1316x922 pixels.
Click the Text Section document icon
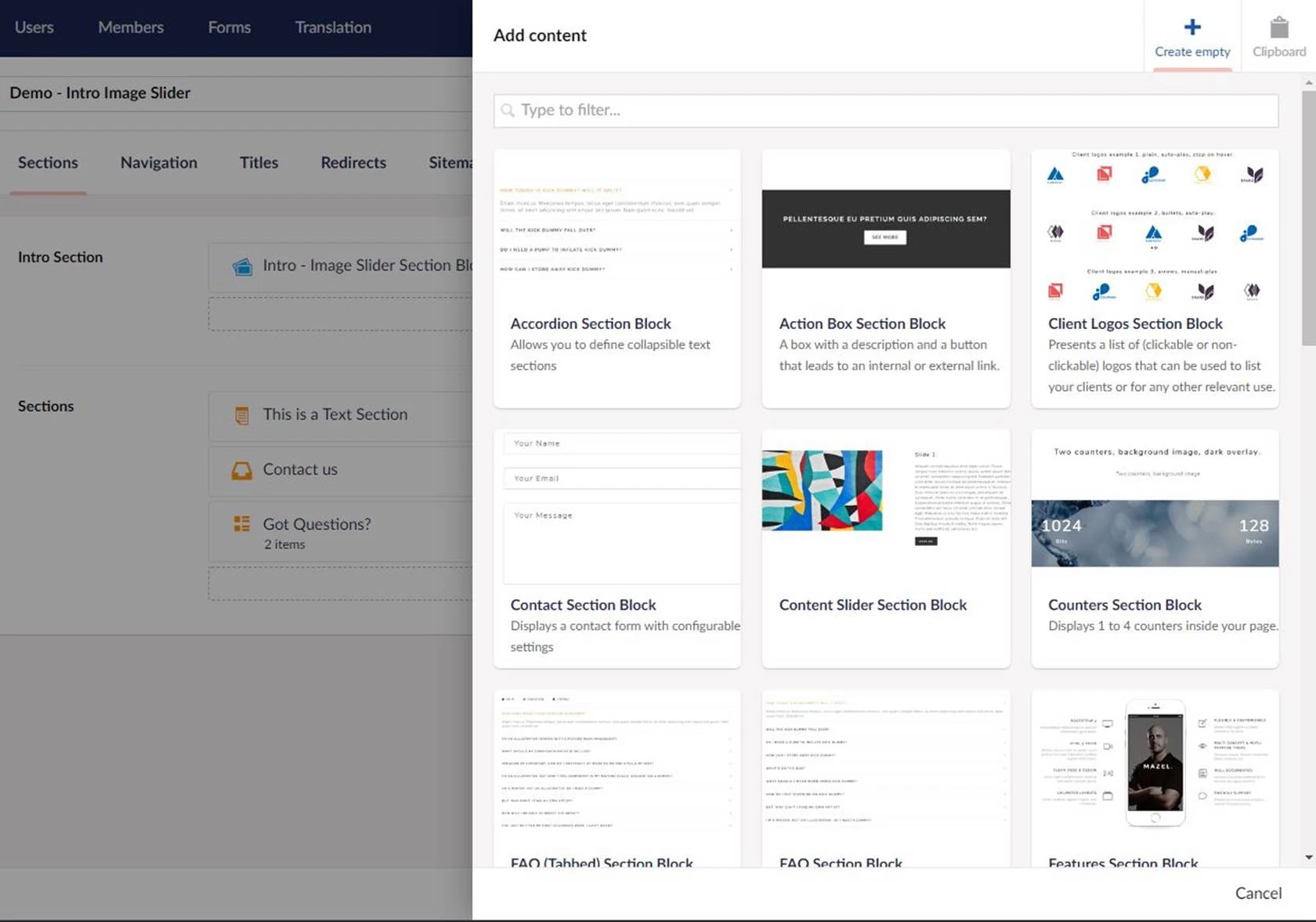click(242, 415)
